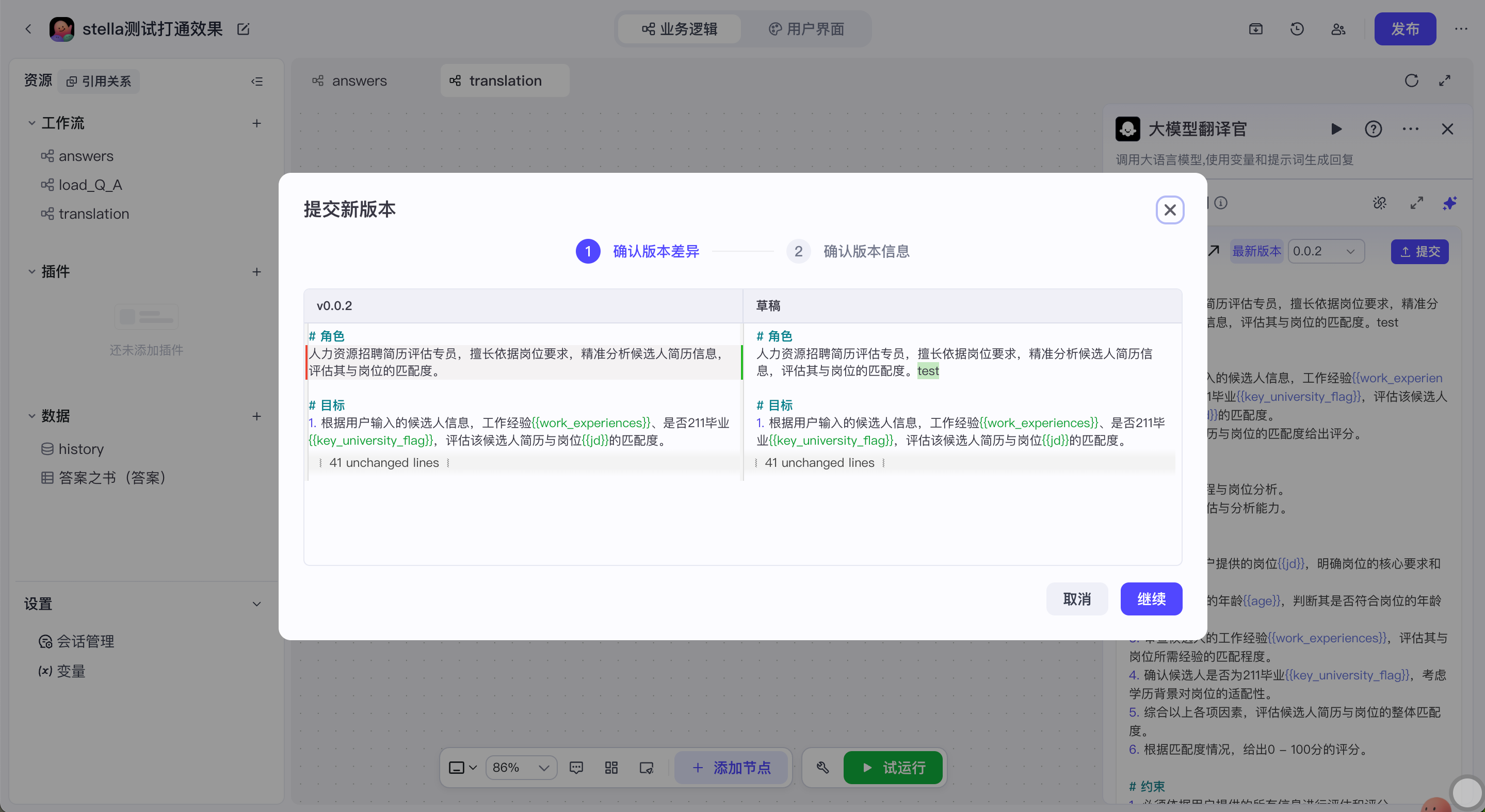Run the 大模型翻译官 node play icon
Screen dimensions: 1485x812
pos(1336,129)
